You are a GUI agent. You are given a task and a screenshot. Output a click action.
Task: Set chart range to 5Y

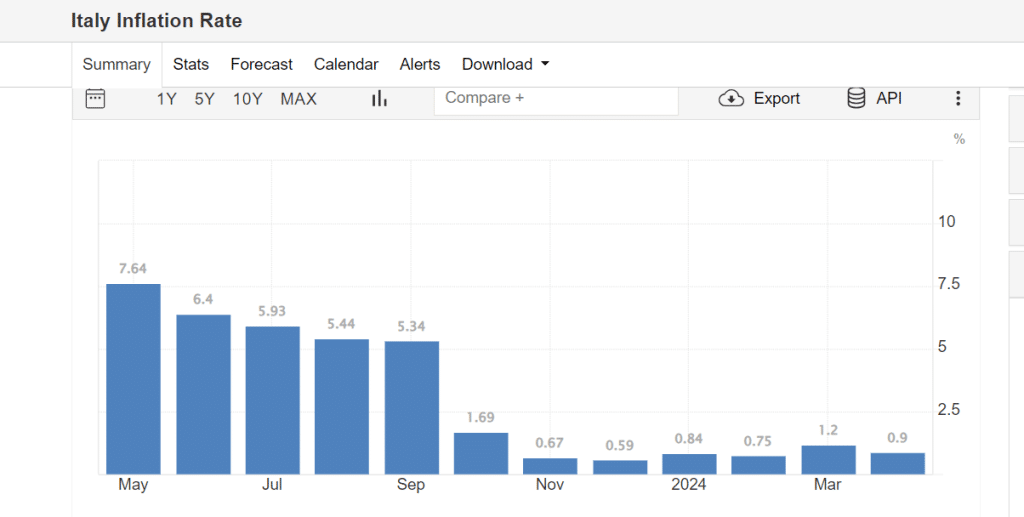pyautogui.click(x=204, y=98)
